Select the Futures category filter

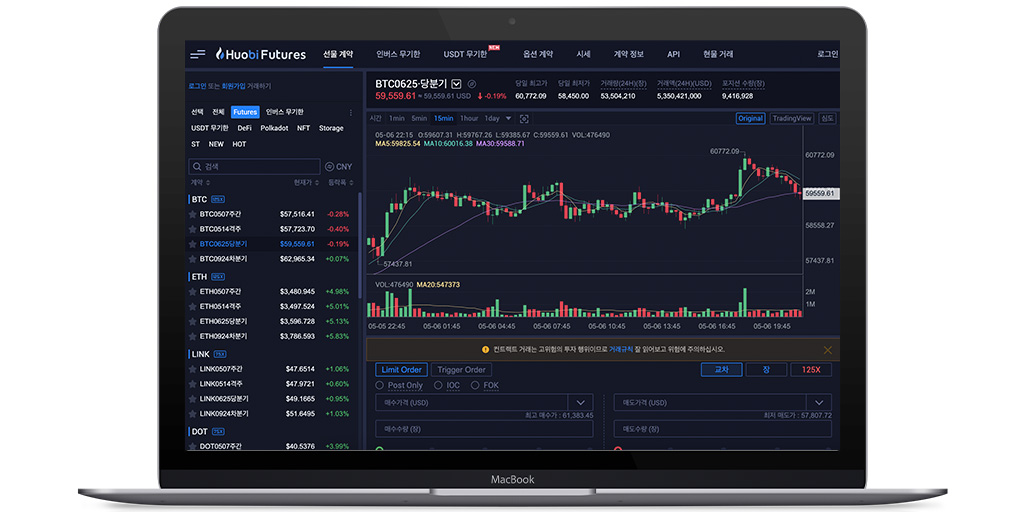click(x=245, y=112)
